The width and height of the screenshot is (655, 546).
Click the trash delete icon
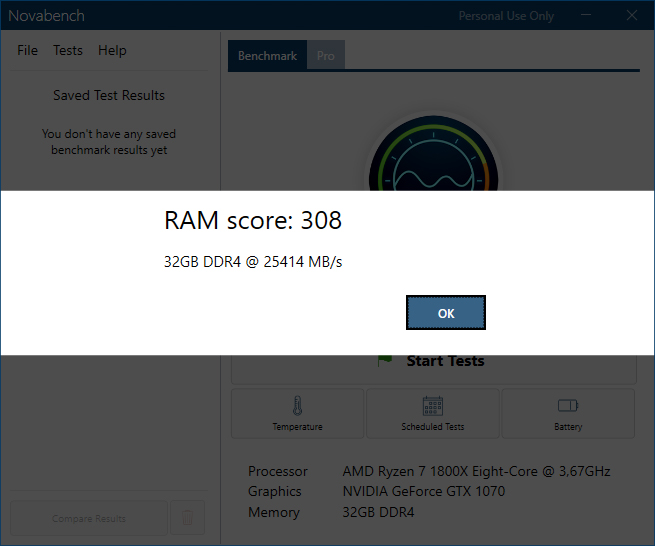tap(188, 518)
